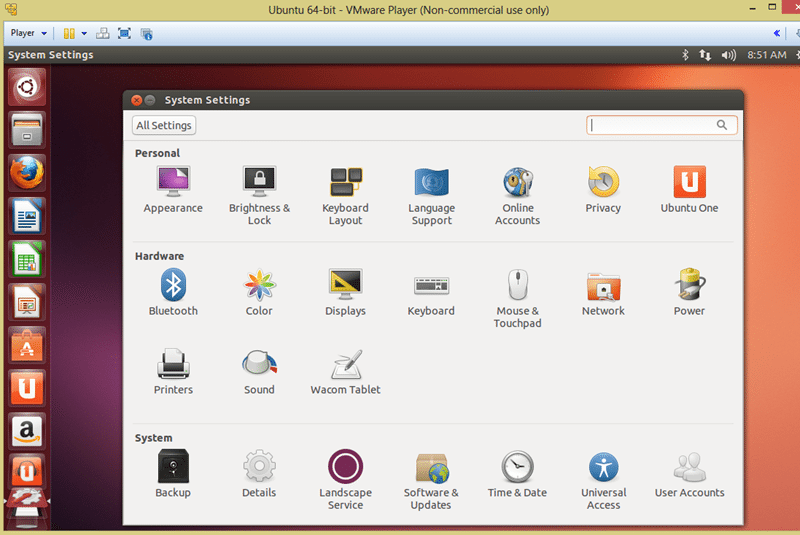Open Sound settings

(x=259, y=372)
